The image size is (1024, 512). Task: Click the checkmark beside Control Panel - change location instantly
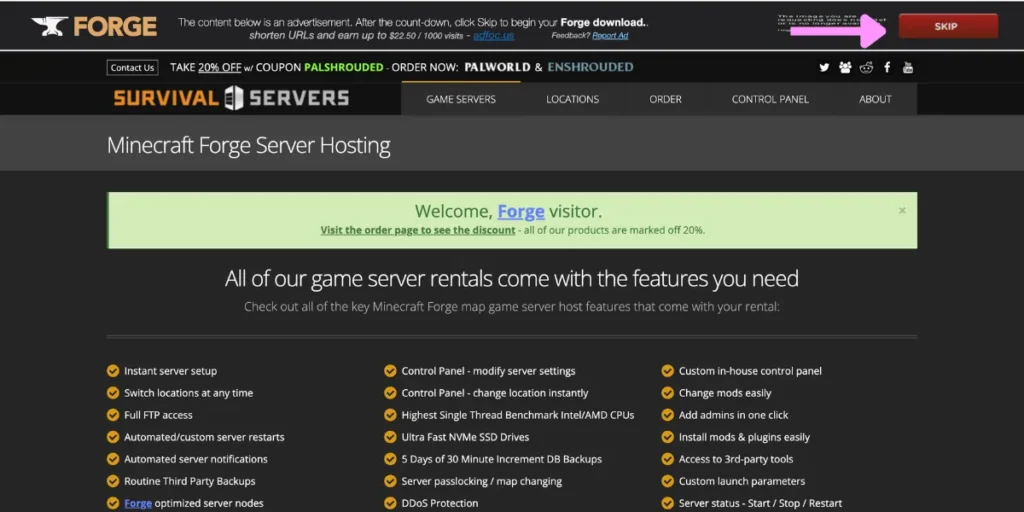point(390,393)
